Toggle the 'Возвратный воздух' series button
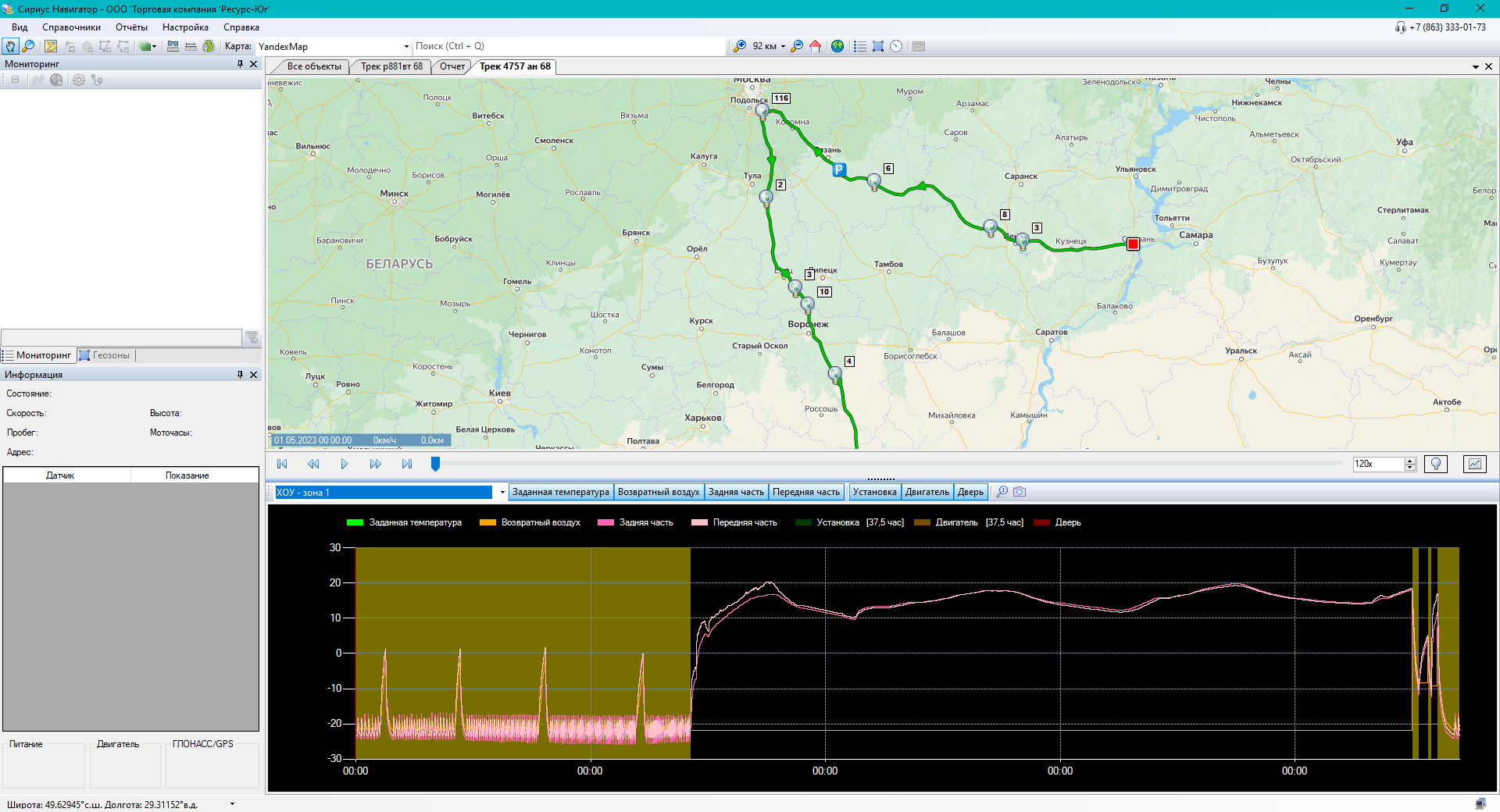The image size is (1500, 812). click(658, 492)
